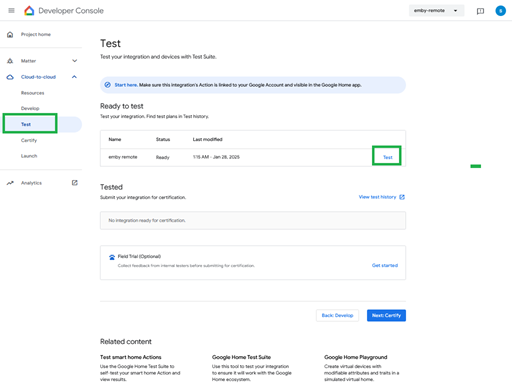
Task: Select Certify in the sidebar
Action: tap(29, 140)
